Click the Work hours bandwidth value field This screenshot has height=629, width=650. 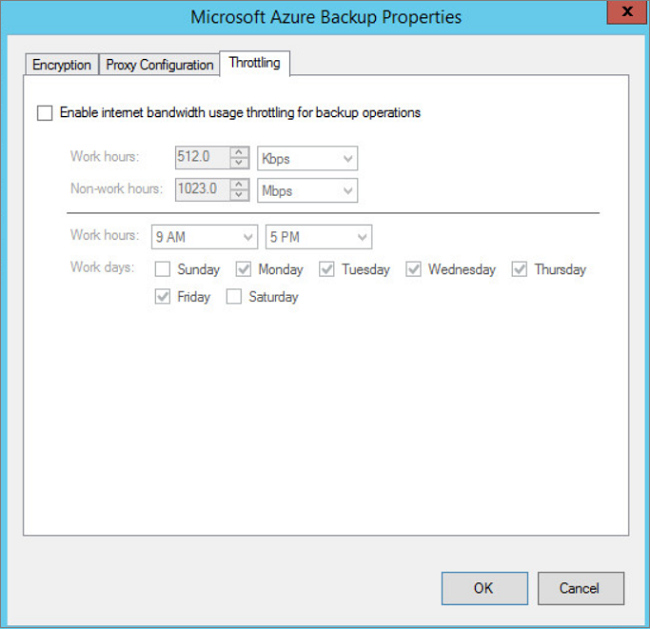(202, 158)
